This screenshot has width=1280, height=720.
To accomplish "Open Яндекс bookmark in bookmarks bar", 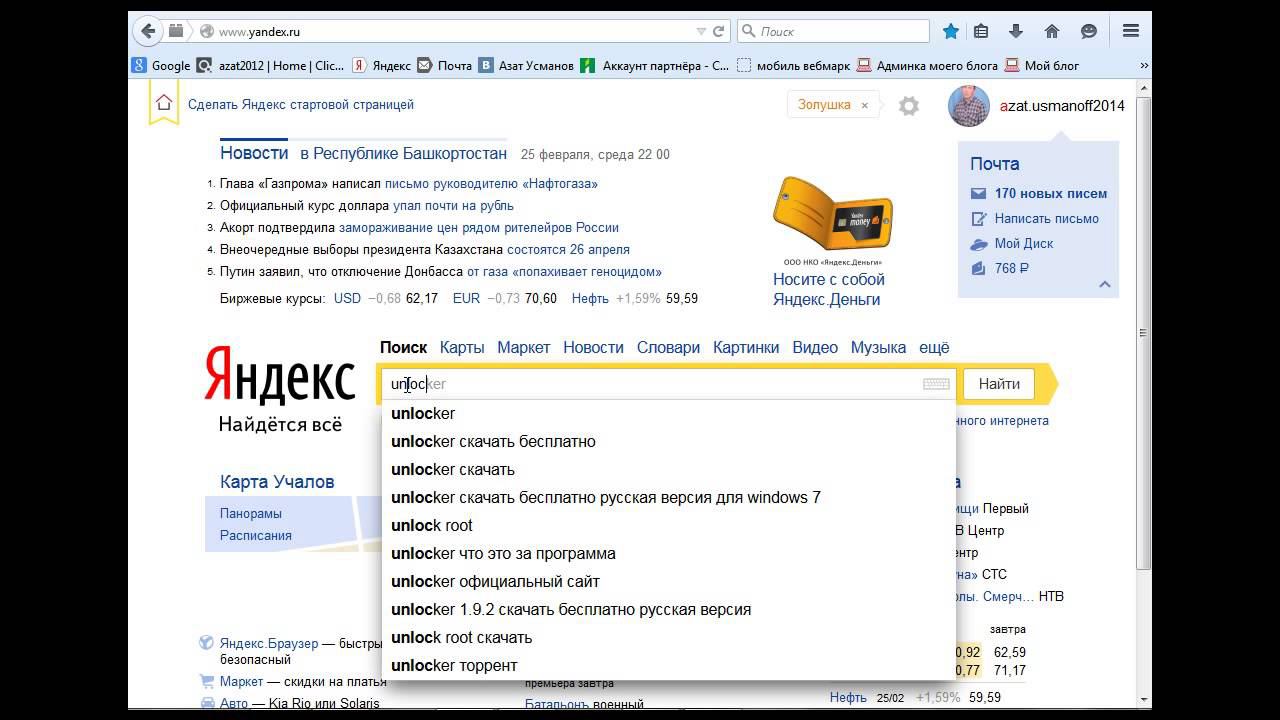I will pos(382,65).
